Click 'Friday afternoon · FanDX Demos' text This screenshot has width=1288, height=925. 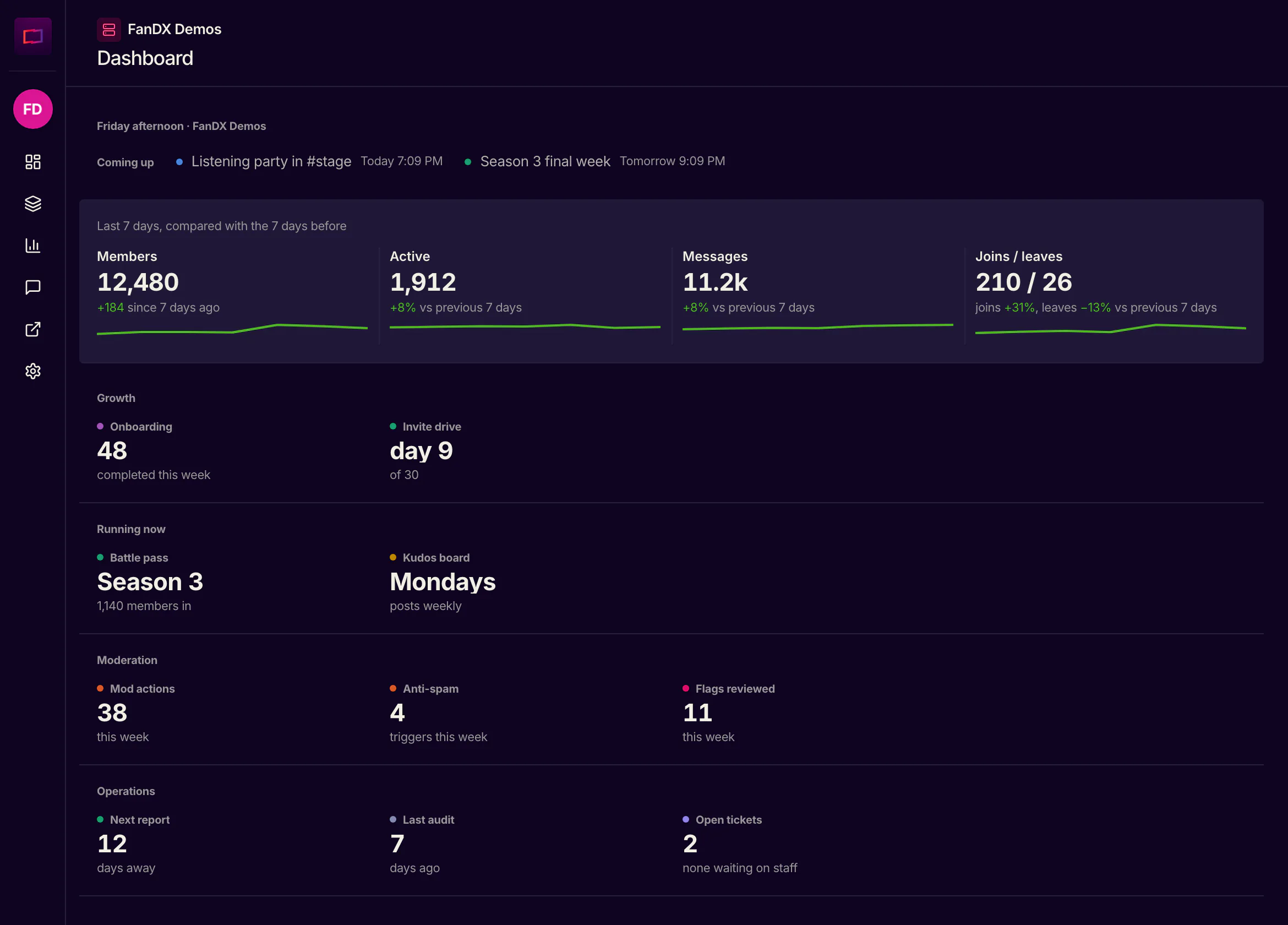pyautogui.click(x=181, y=126)
